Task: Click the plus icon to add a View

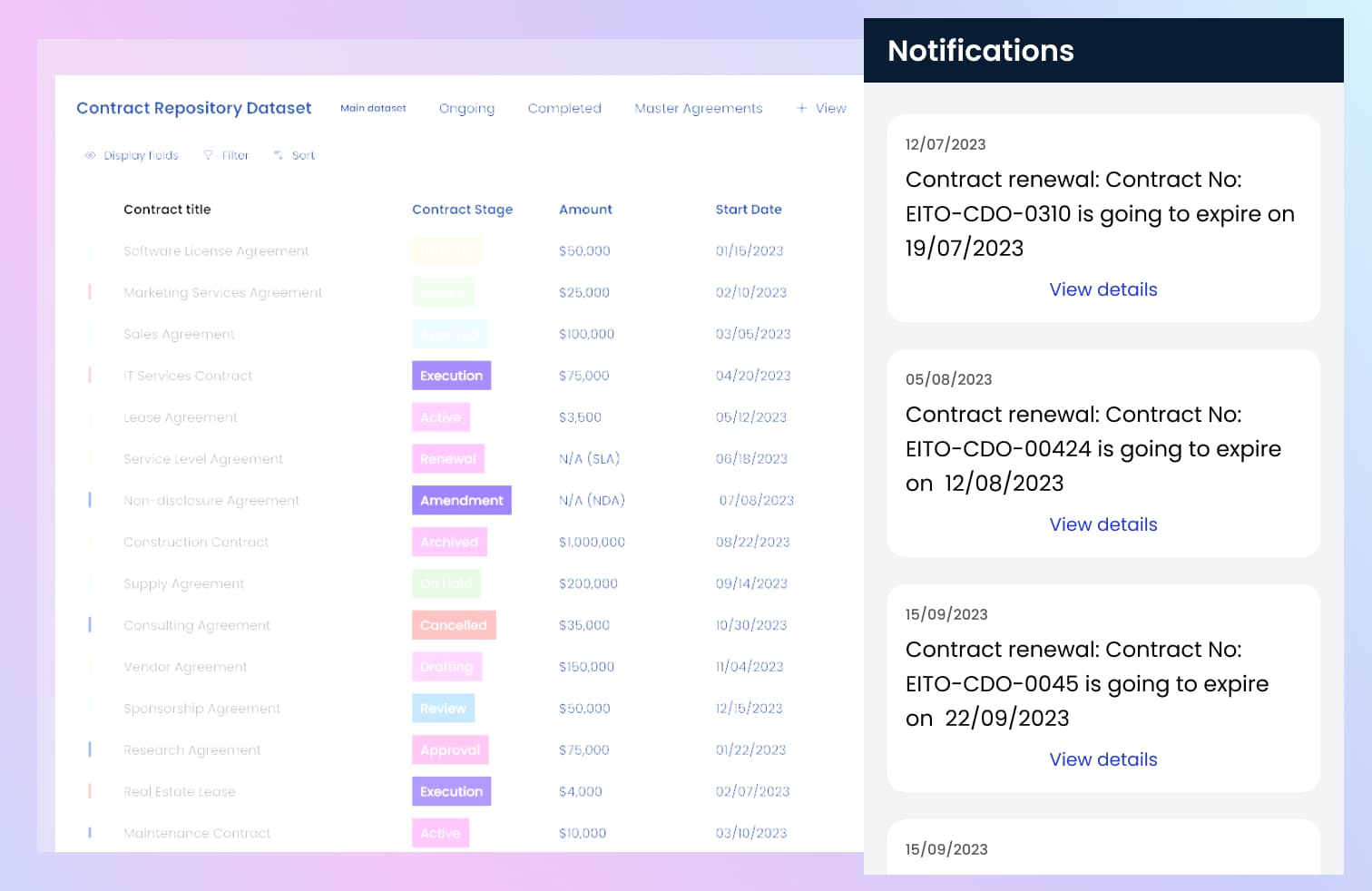Action: [x=801, y=108]
